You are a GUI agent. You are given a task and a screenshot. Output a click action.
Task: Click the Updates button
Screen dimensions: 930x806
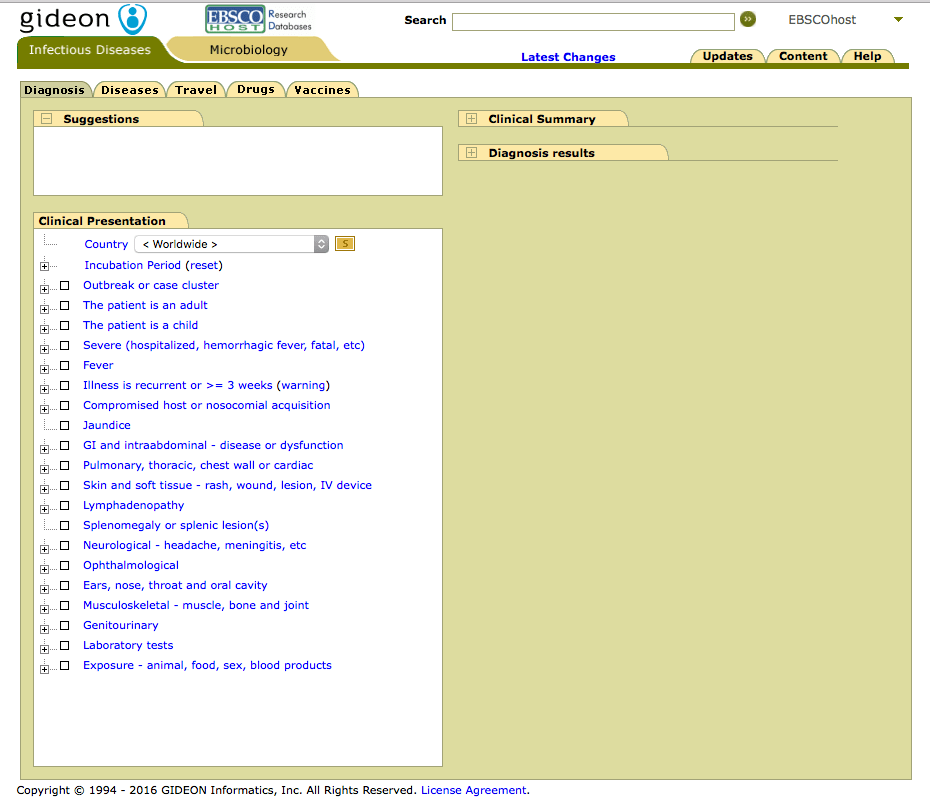727,56
